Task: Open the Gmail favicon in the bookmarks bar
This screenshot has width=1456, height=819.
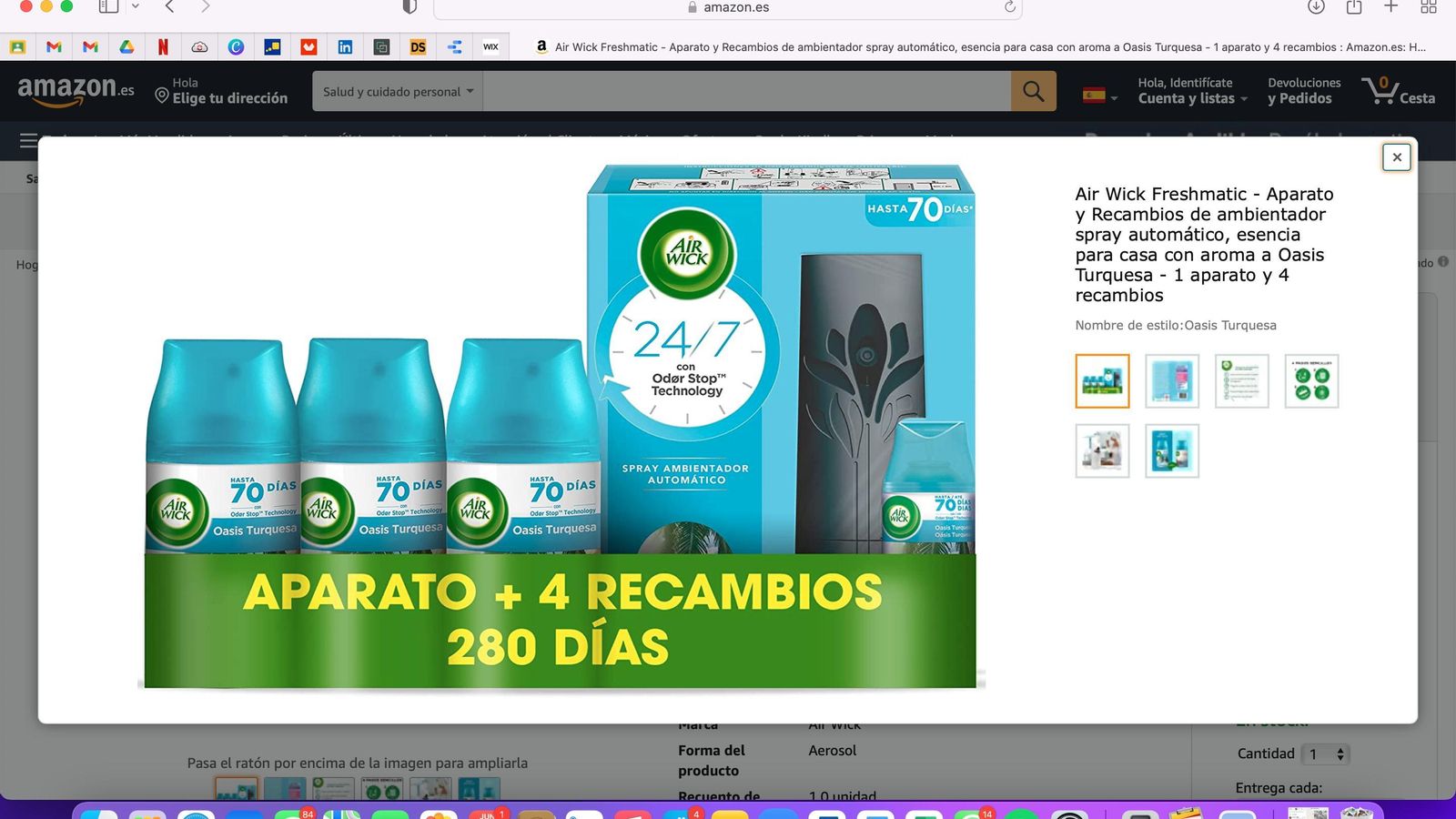Action: pyautogui.click(x=55, y=46)
